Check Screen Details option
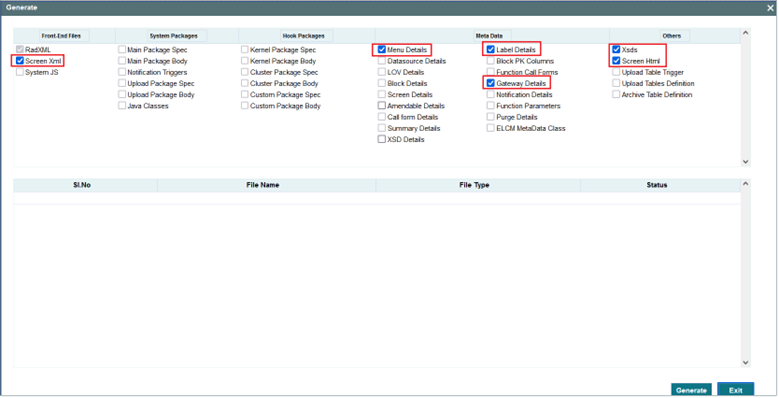 pos(382,95)
